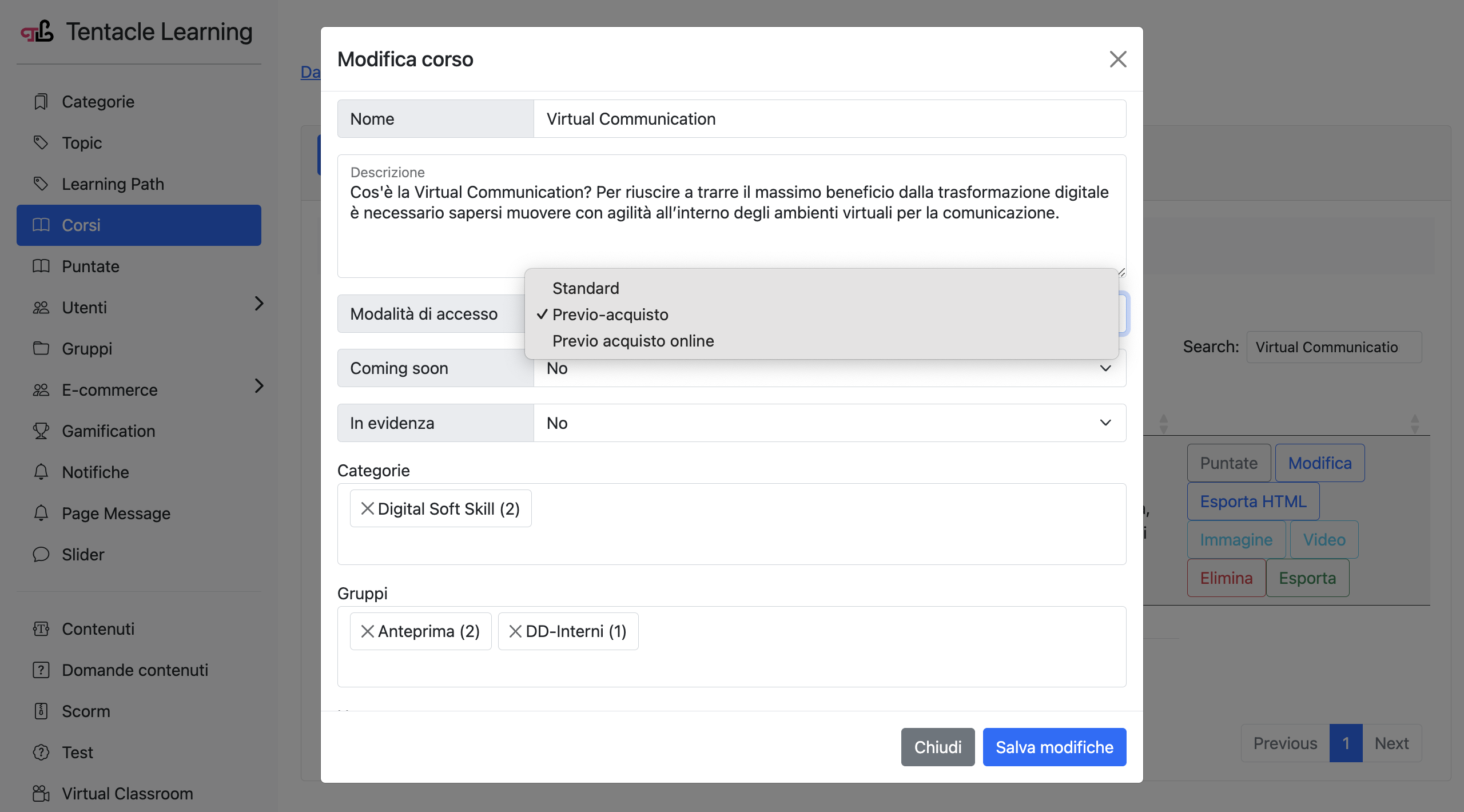Expand the Utenti submenu chevron
Screen dimensions: 1464x812
pyautogui.click(x=259, y=304)
